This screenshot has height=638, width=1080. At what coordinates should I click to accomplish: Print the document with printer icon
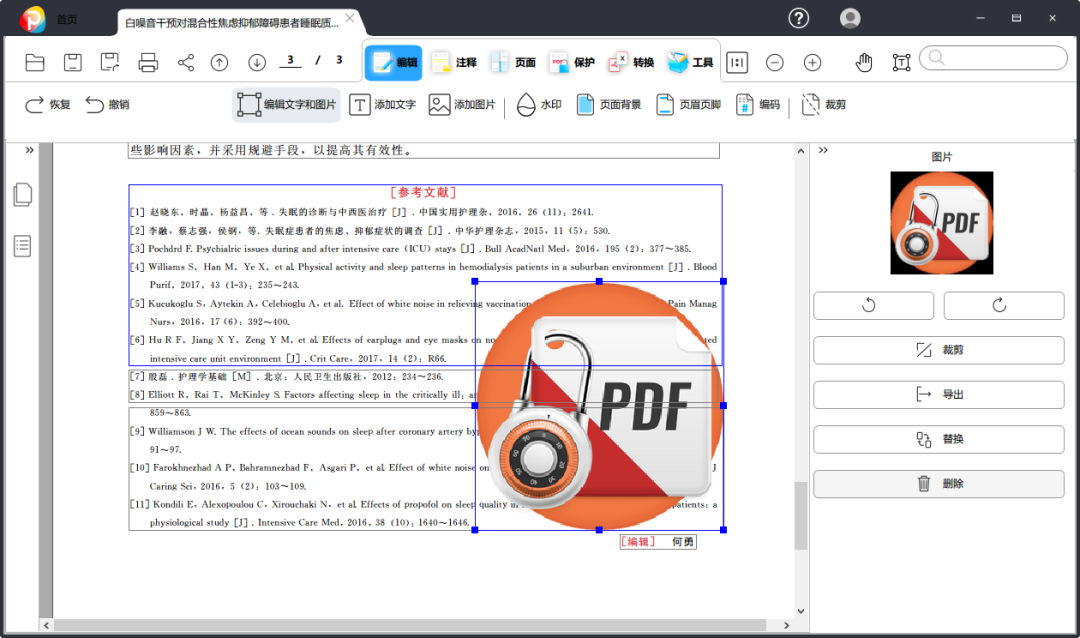(x=148, y=63)
